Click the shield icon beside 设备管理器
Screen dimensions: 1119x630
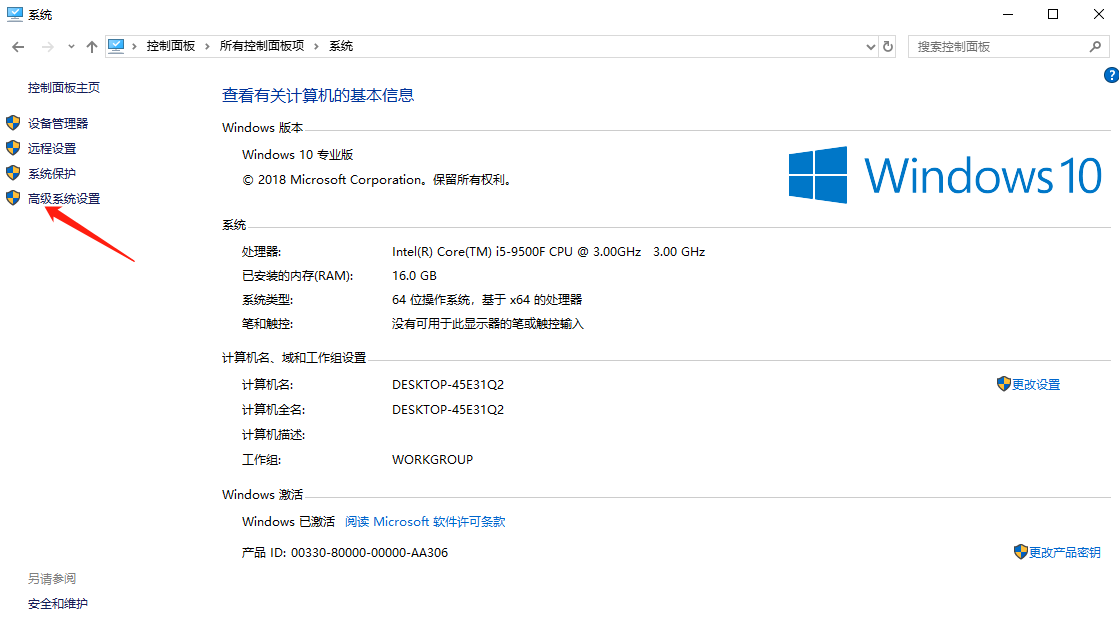[13, 123]
